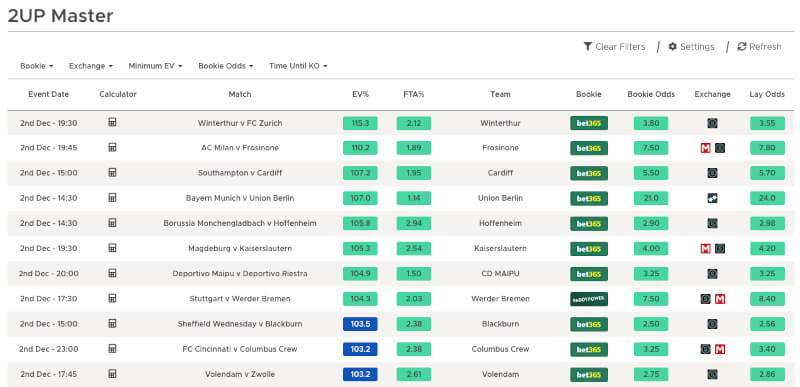This screenshot has height=387, width=800.
Task: Click lay odds 8.40 for Werder Bremen
Action: point(767,299)
